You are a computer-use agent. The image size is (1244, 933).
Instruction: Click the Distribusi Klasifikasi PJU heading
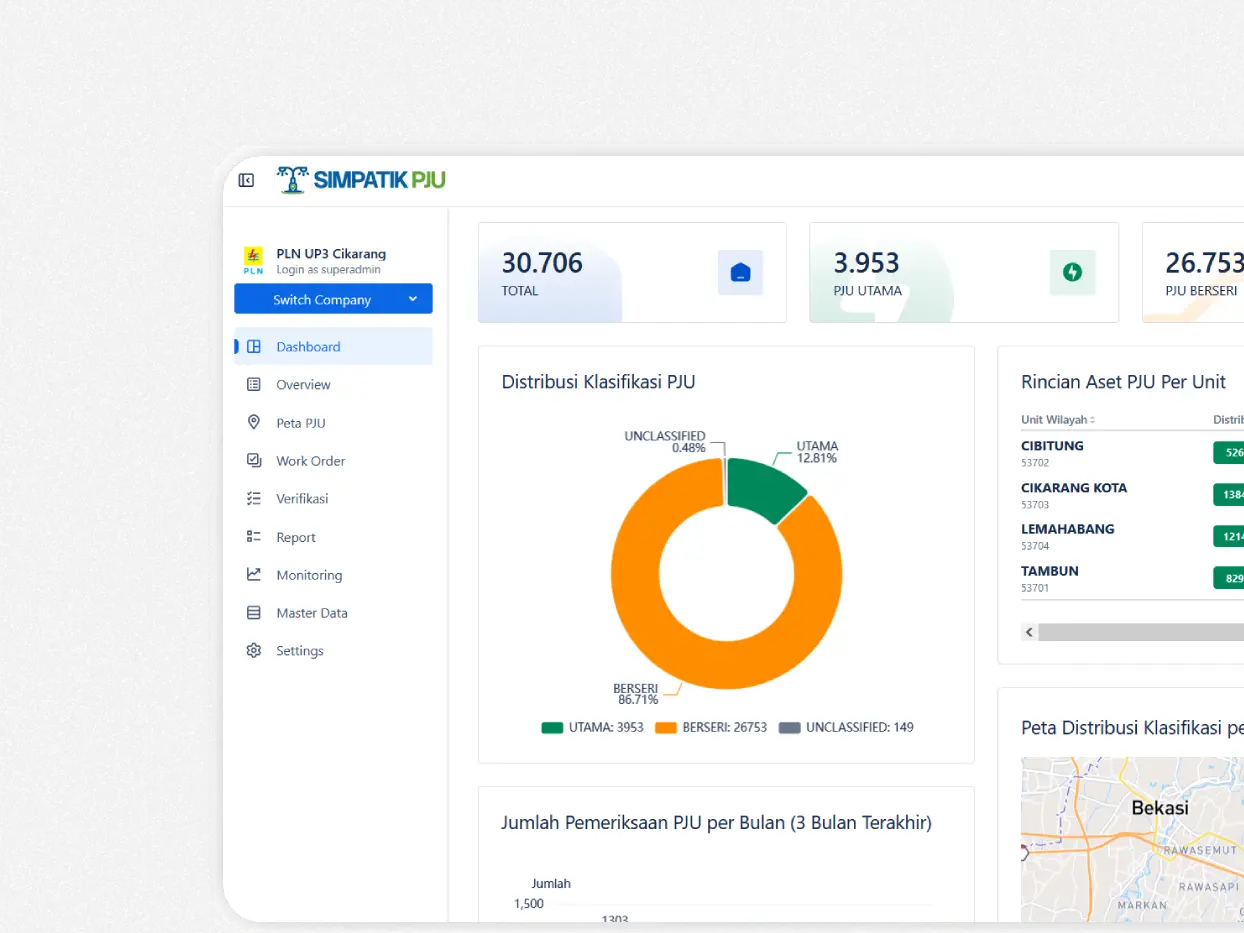[598, 381]
